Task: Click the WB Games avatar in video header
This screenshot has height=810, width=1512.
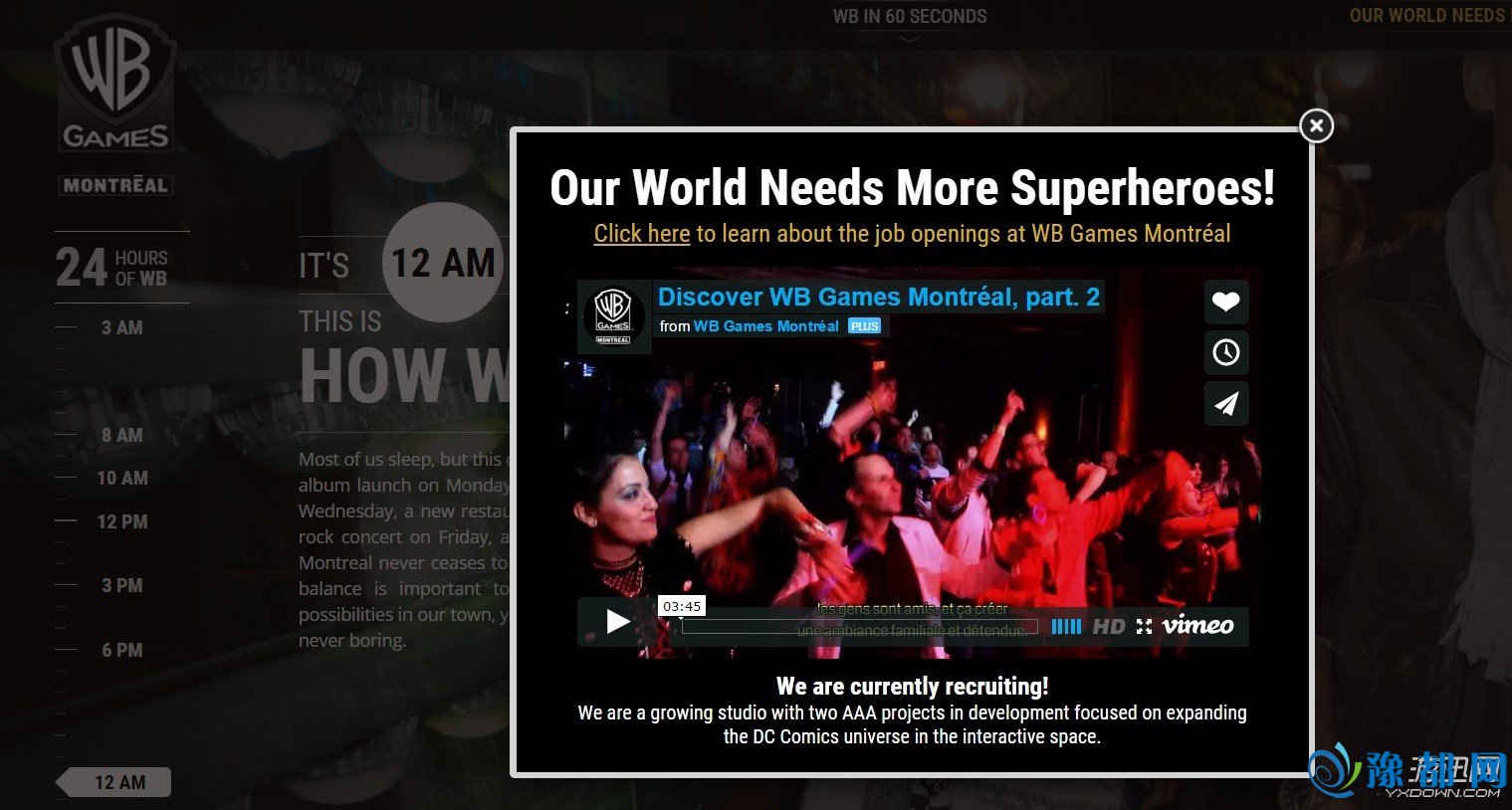Action: click(613, 316)
